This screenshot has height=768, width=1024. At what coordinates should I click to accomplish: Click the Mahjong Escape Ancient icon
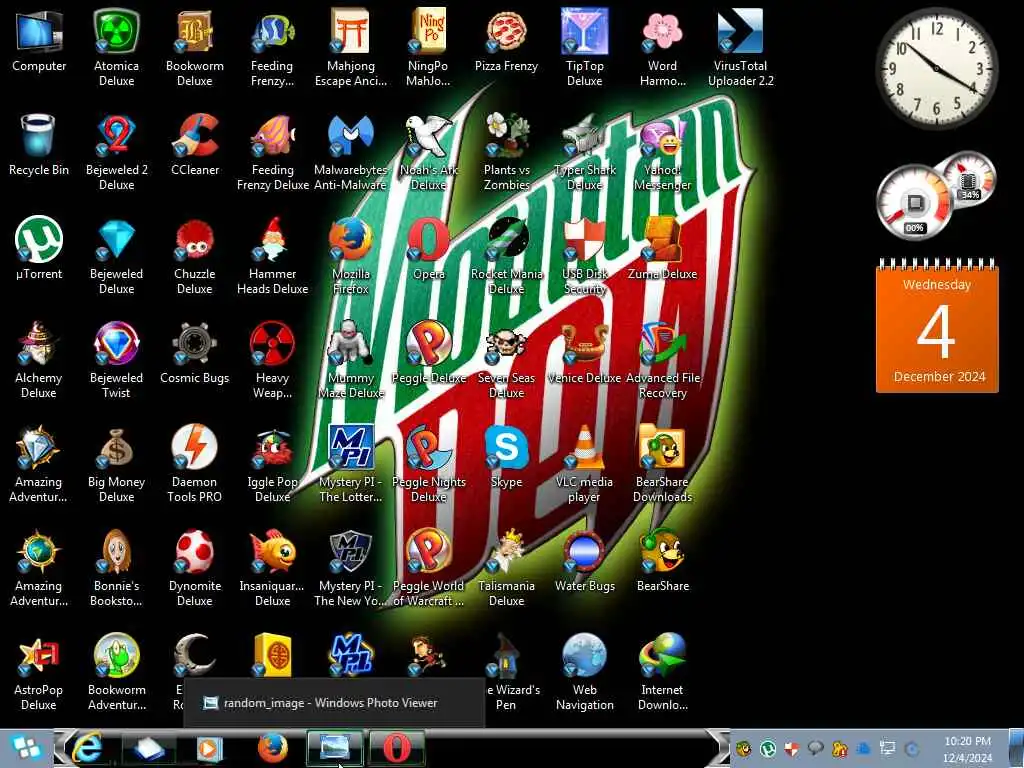(x=351, y=48)
